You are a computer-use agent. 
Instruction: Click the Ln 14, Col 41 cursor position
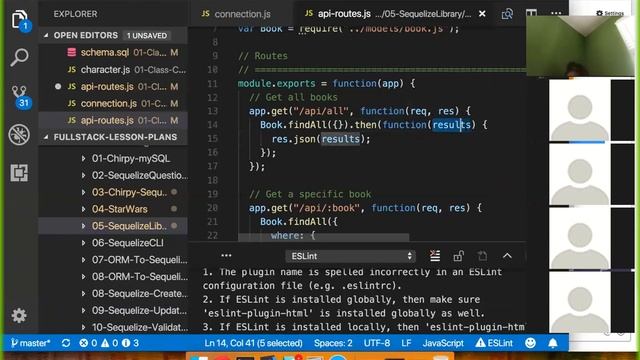pyautogui.click(x=253, y=343)
